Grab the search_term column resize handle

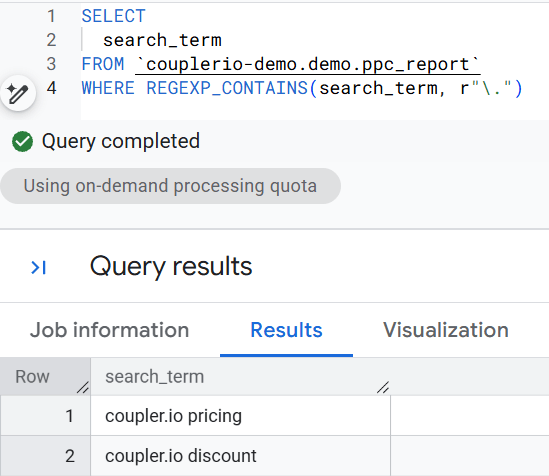click(383, 387)
